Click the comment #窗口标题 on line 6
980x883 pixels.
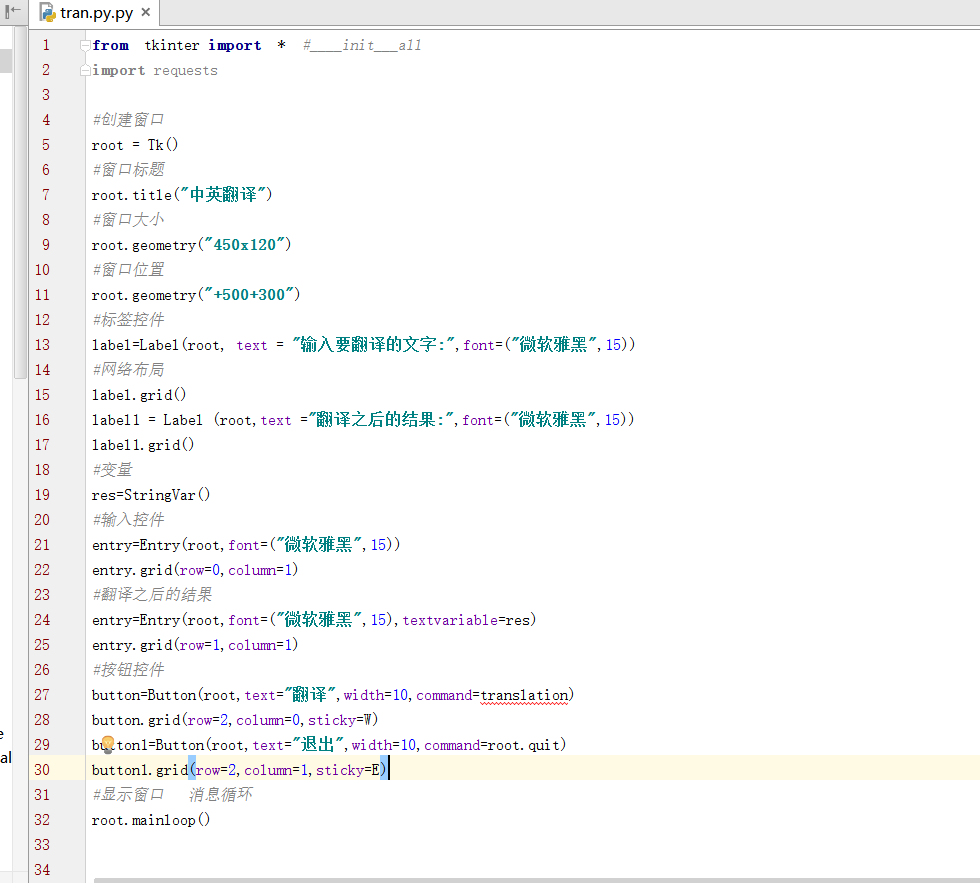tap(128, 169)
